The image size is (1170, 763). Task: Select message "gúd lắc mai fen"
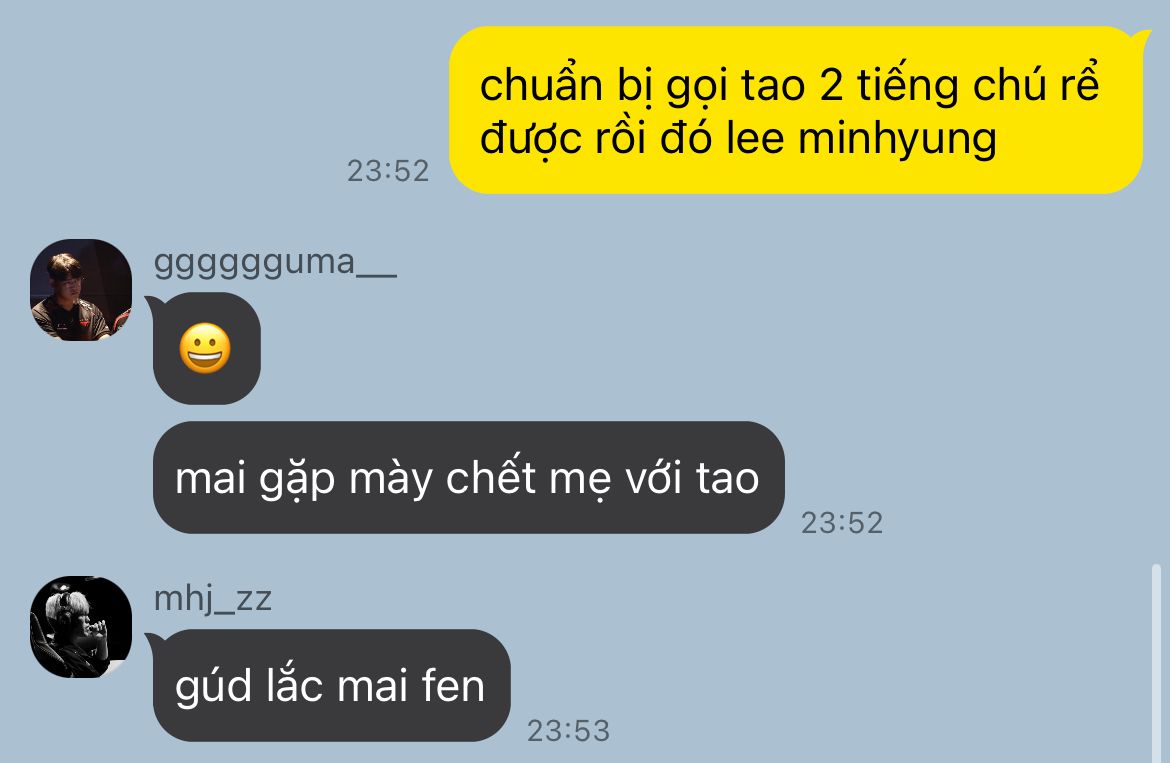pos(331,685)
